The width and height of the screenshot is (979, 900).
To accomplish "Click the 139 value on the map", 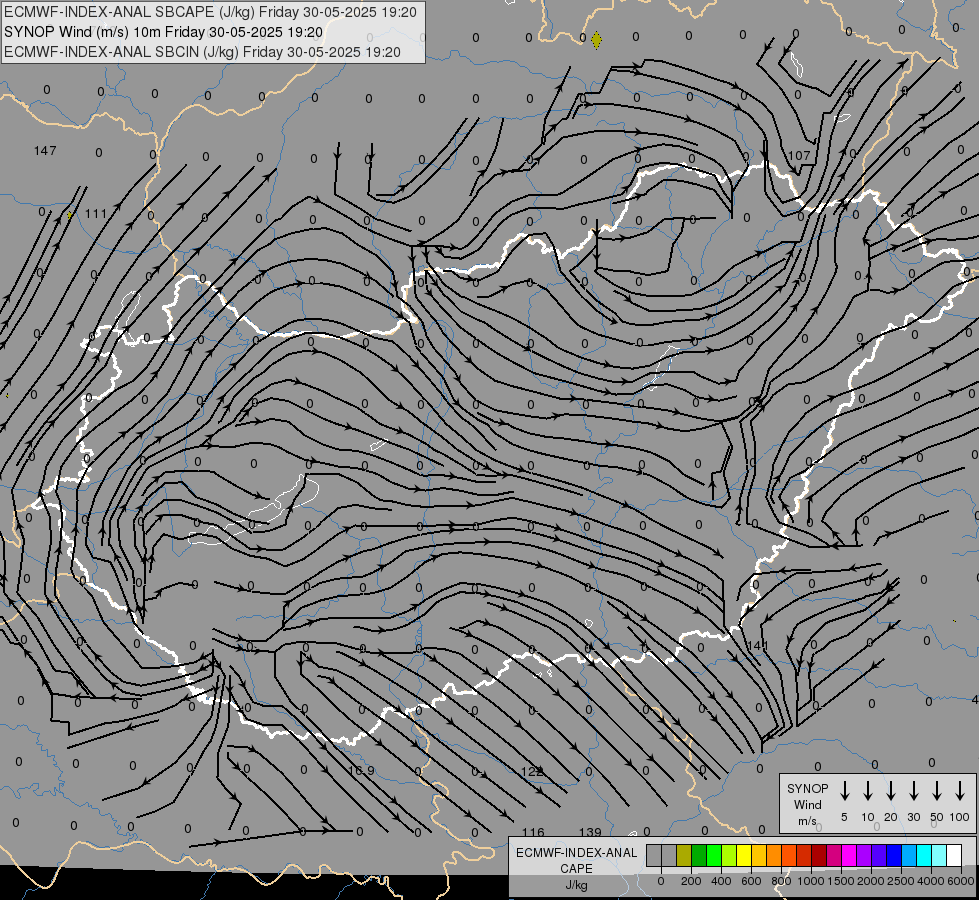I will click(x=590, y=832).
